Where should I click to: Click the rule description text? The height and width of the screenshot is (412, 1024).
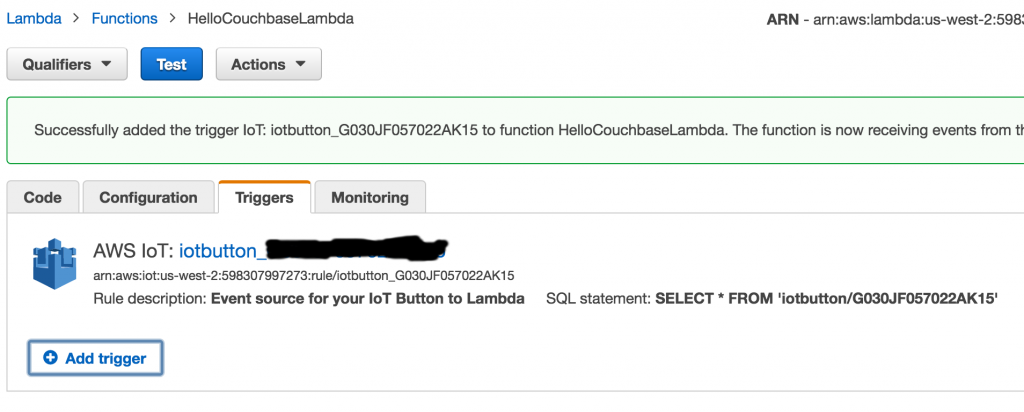368,298
